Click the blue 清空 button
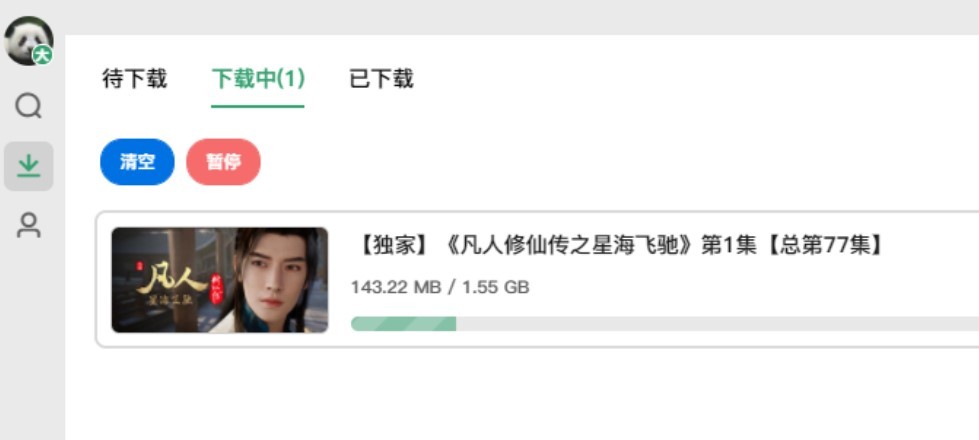 pos(137,162)
